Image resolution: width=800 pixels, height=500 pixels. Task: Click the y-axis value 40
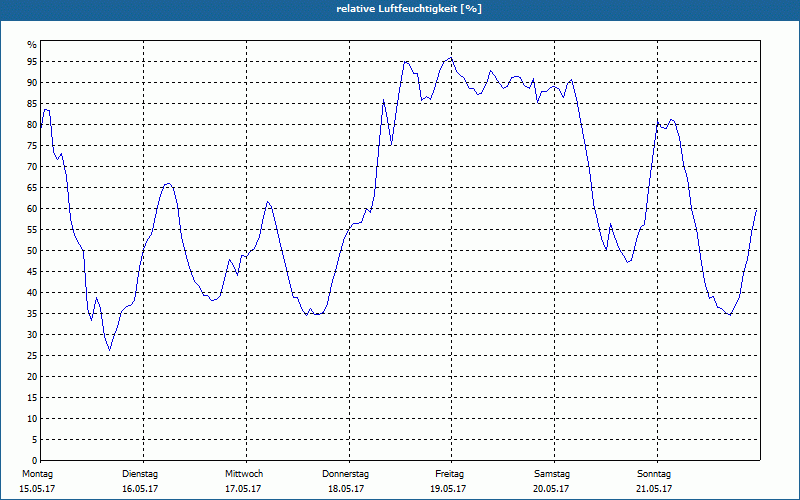(32, 293)
